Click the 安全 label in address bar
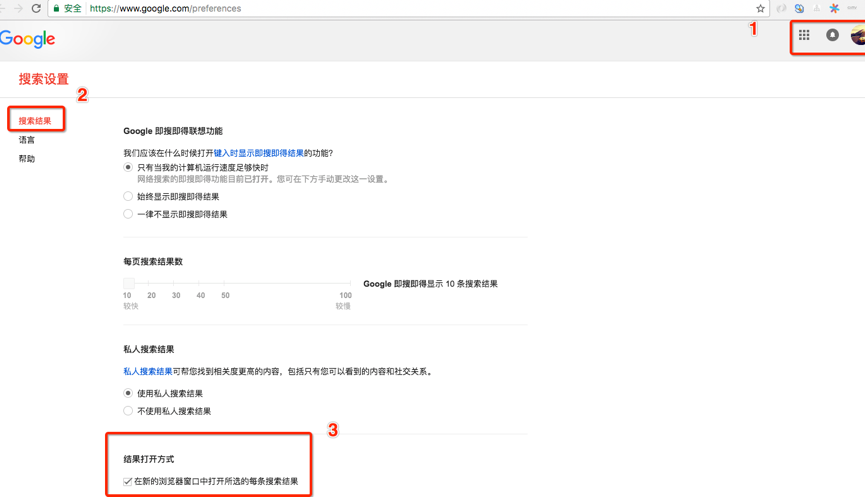Screen dimensions: 865x497 click(73, 8)
